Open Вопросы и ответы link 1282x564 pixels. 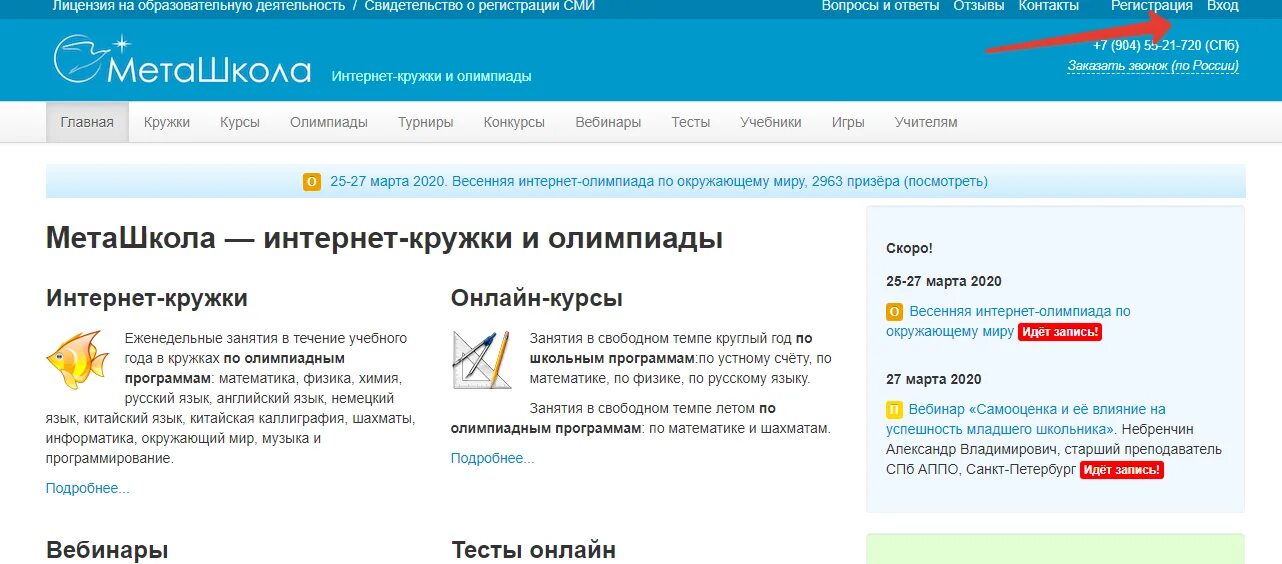click(881, 6)
